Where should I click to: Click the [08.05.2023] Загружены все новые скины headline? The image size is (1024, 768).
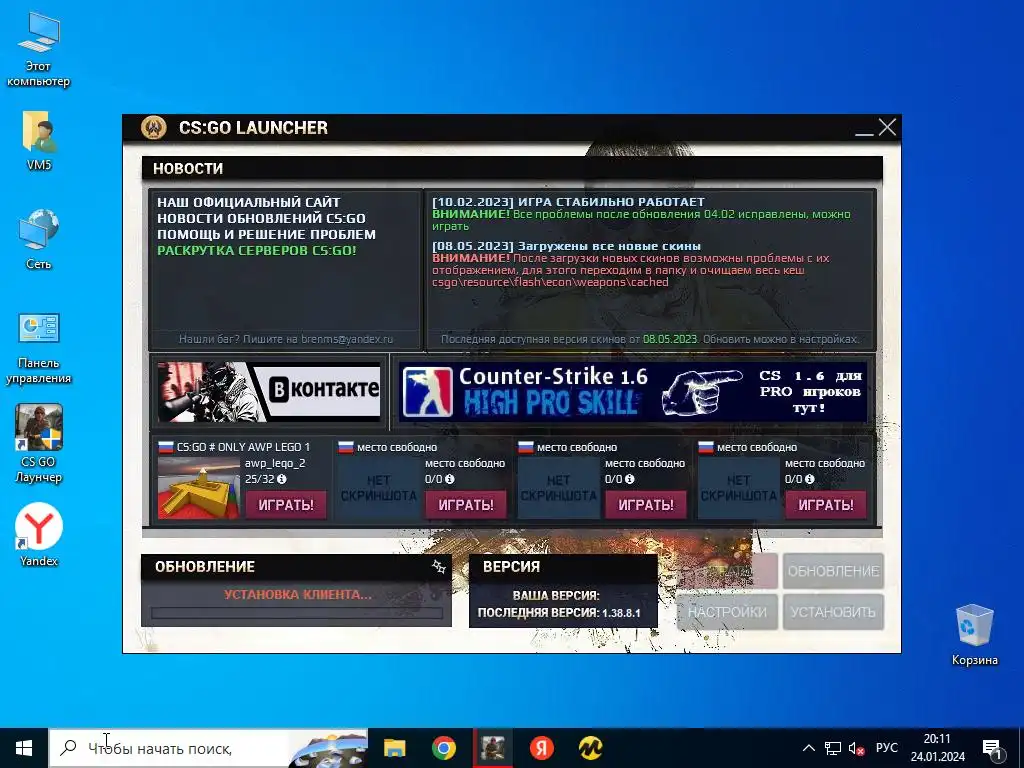pos(566,246)
